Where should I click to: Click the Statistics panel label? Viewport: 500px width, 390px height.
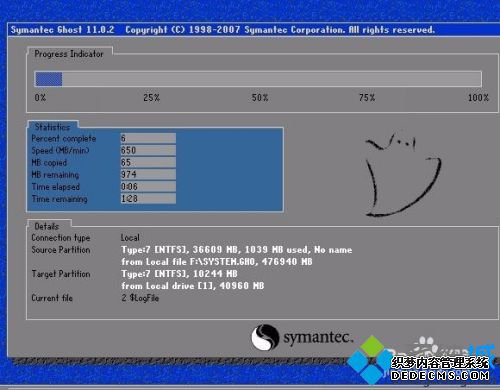(52, 127)
